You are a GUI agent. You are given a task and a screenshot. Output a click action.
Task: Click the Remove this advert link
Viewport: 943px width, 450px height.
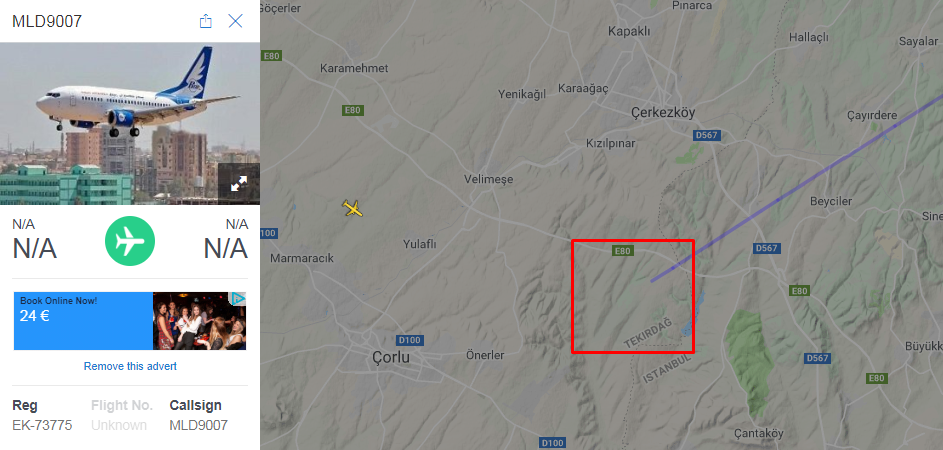click(x=130, y=366)
